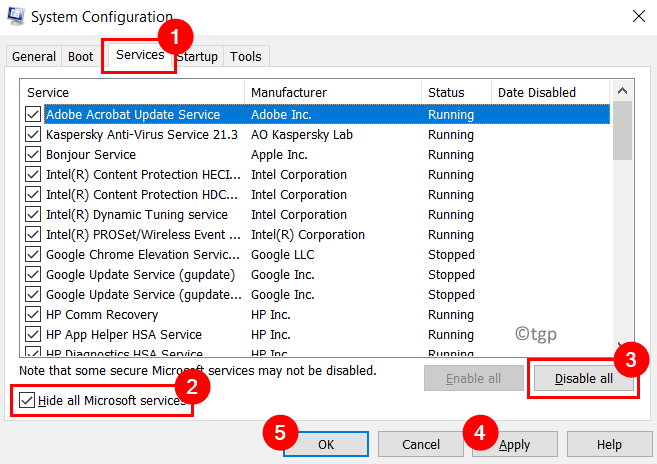Uncheck Adobe Acrobat Update Service checkbox
Image resolution: width=657 pixels, height=464 pixels.
pyautogui.click(x=33, y=114)
